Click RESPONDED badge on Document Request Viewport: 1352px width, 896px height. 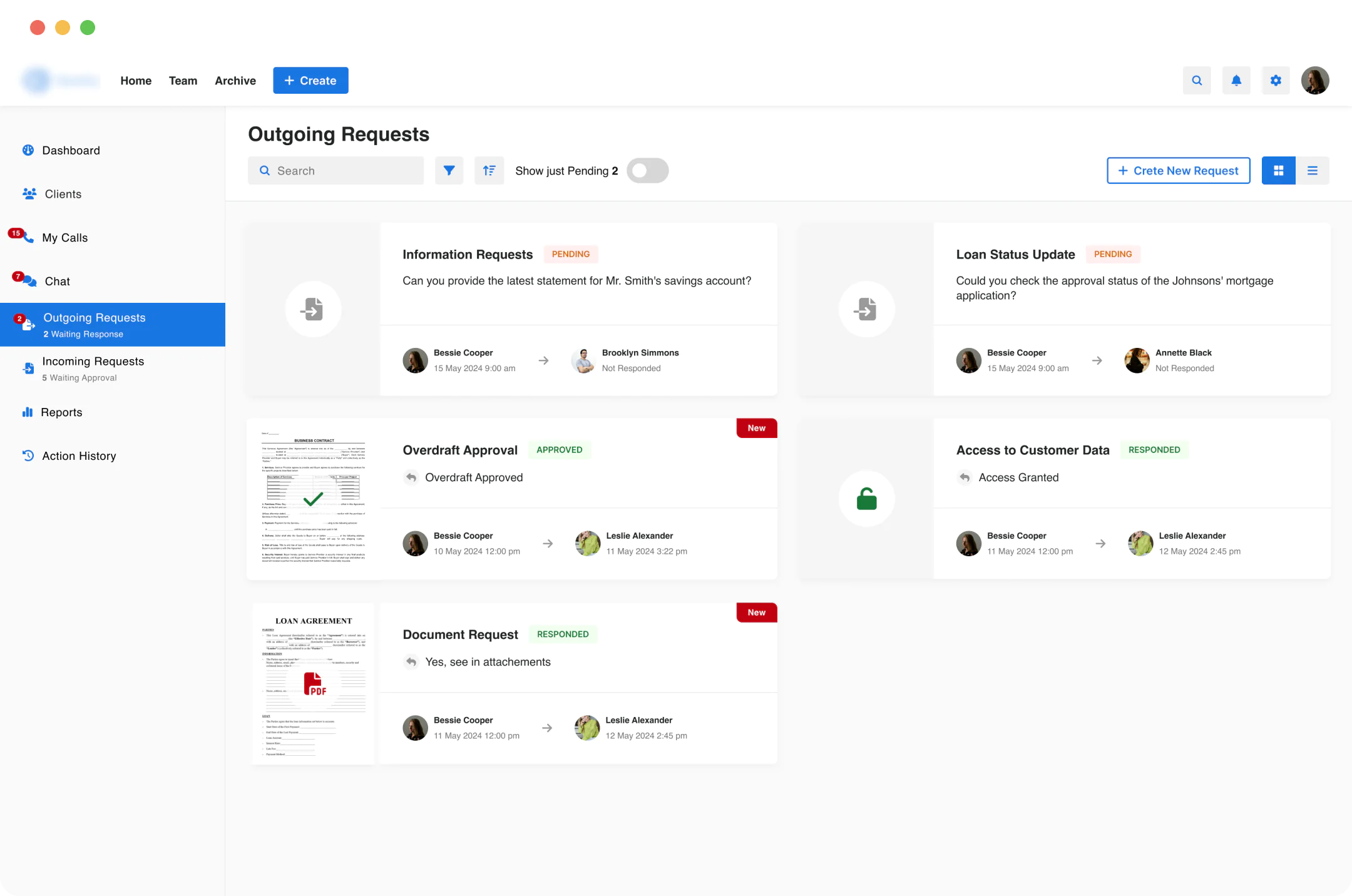tap(563, 634)
